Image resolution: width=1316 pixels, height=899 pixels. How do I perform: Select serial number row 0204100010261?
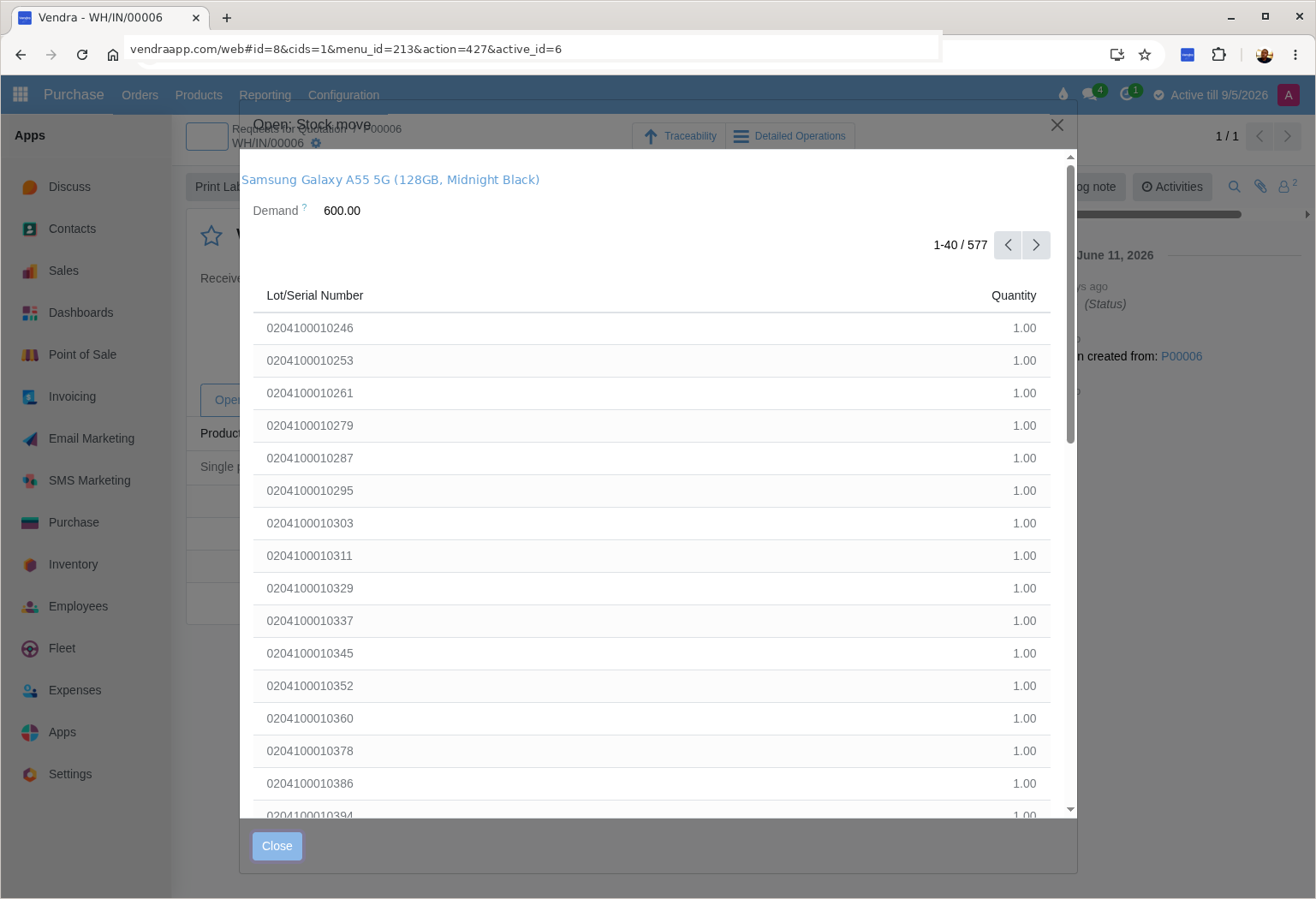coord(652,394)
